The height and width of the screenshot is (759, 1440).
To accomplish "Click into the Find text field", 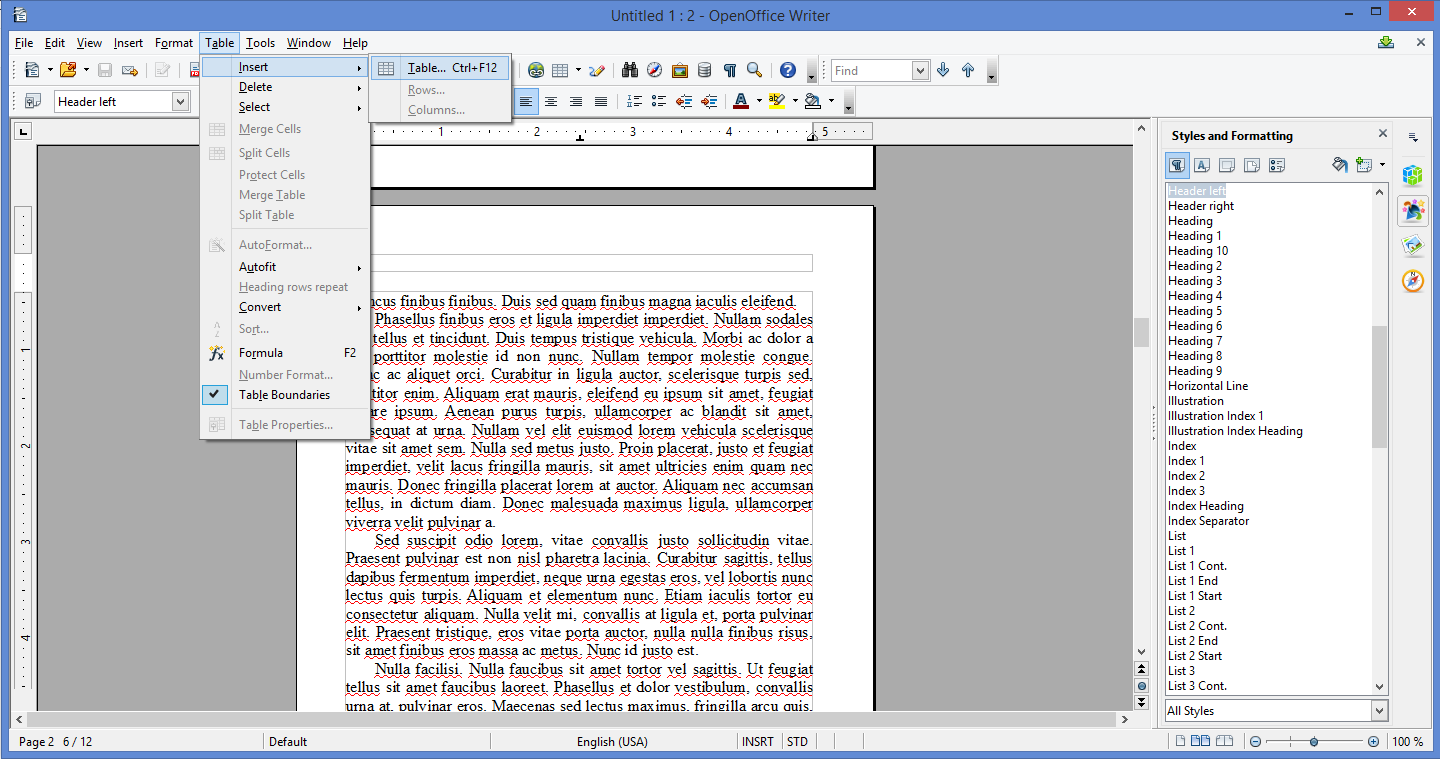I will (871, 71).
